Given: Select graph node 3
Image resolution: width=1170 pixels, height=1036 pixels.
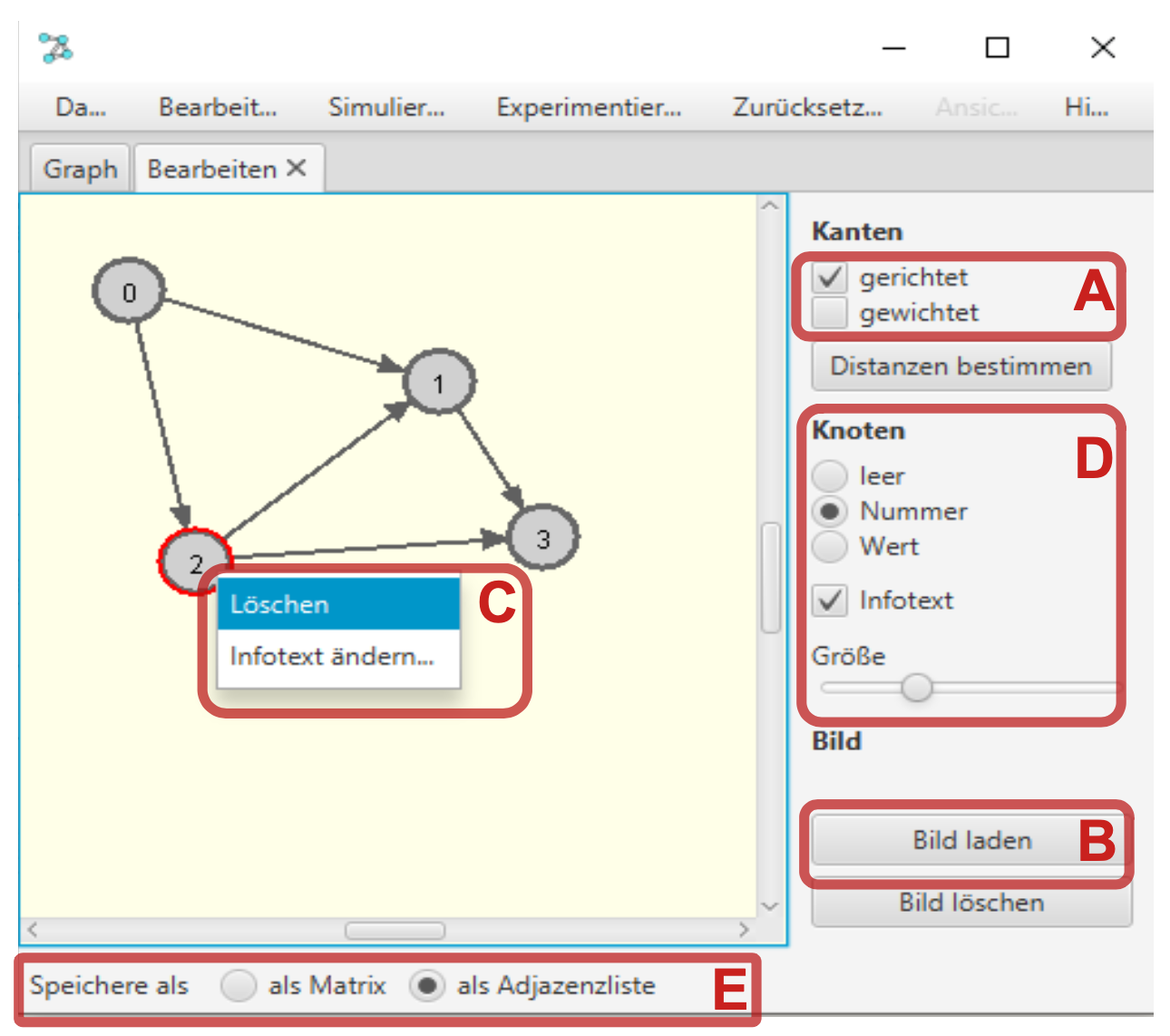Looking at the screenshot, I should coord(542,538).
